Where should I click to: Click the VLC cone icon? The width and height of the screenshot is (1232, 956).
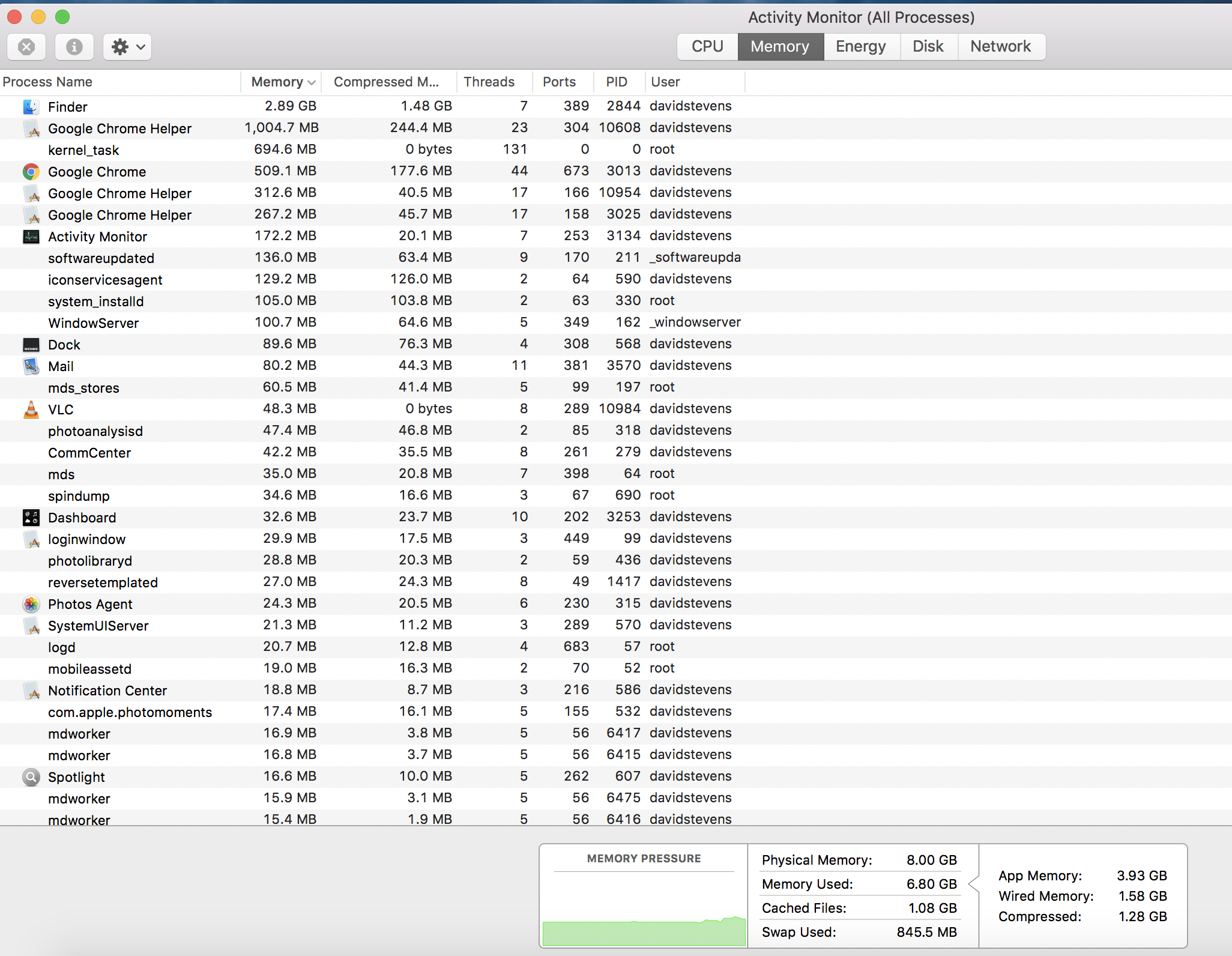coord(31,410)
